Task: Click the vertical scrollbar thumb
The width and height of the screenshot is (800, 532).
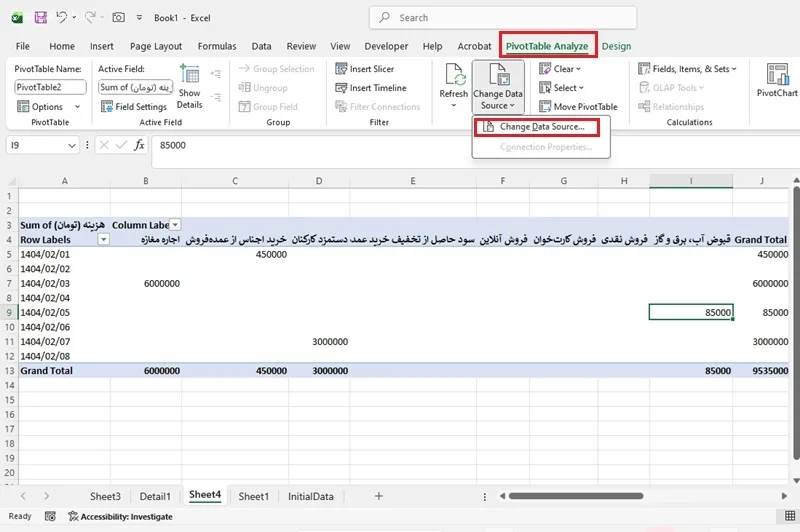Action: (x=796, y=324)
